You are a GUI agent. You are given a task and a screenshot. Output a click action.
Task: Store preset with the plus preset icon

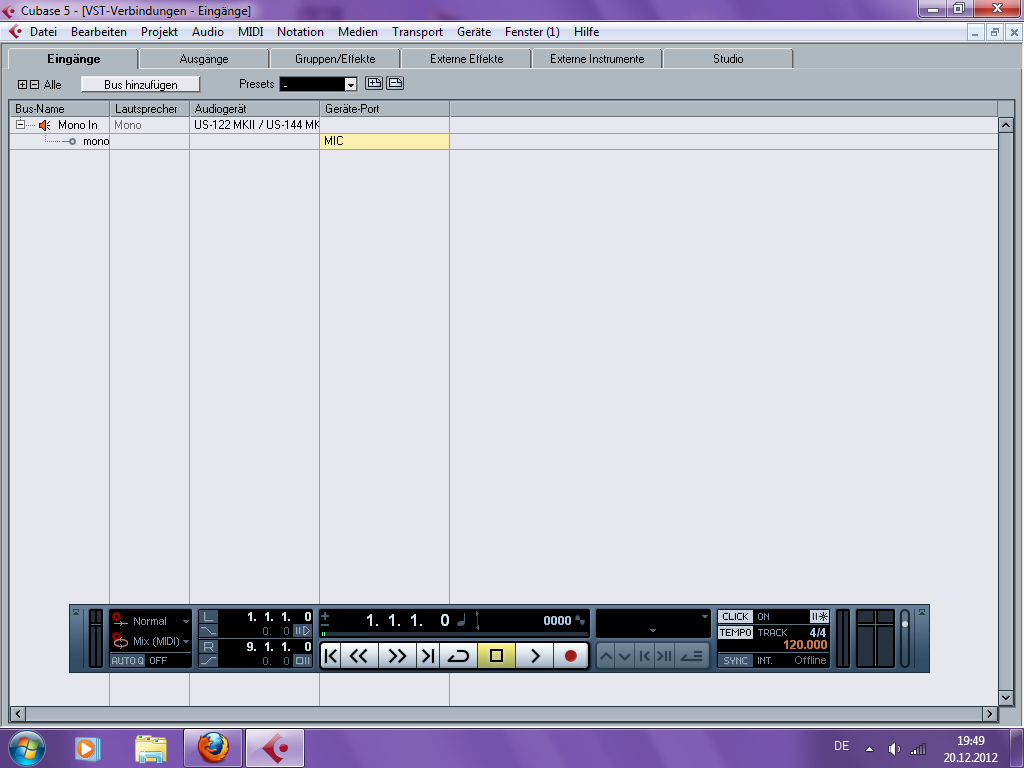point(374,83)
